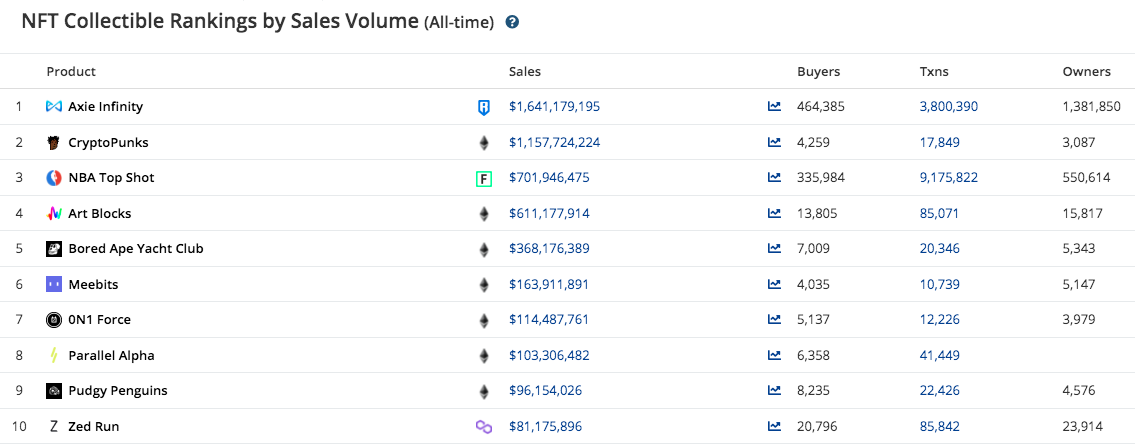Open the CryptoPunks sales chart icon
Viewport: 1135px width, 445px height.
pyautogui.click(x=775, y=143)
